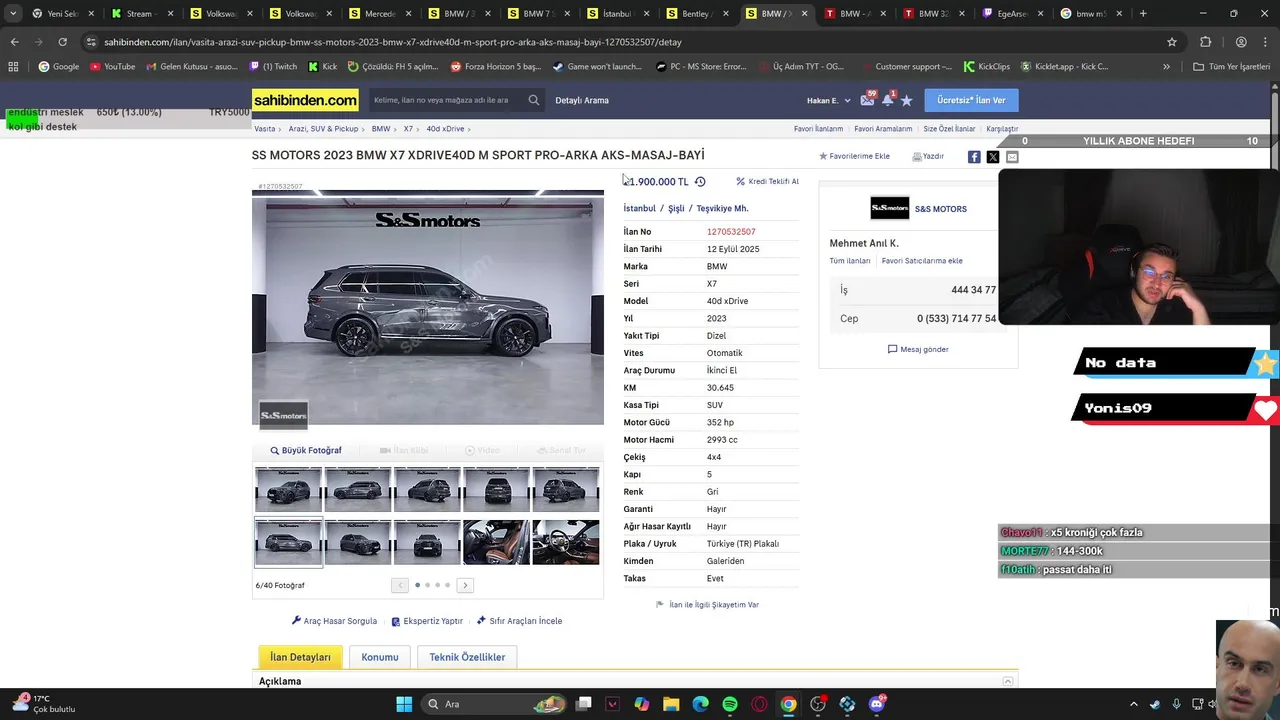Share listing on Facebook
This screenshot has width=1280, height=720.
coord(974,157)
